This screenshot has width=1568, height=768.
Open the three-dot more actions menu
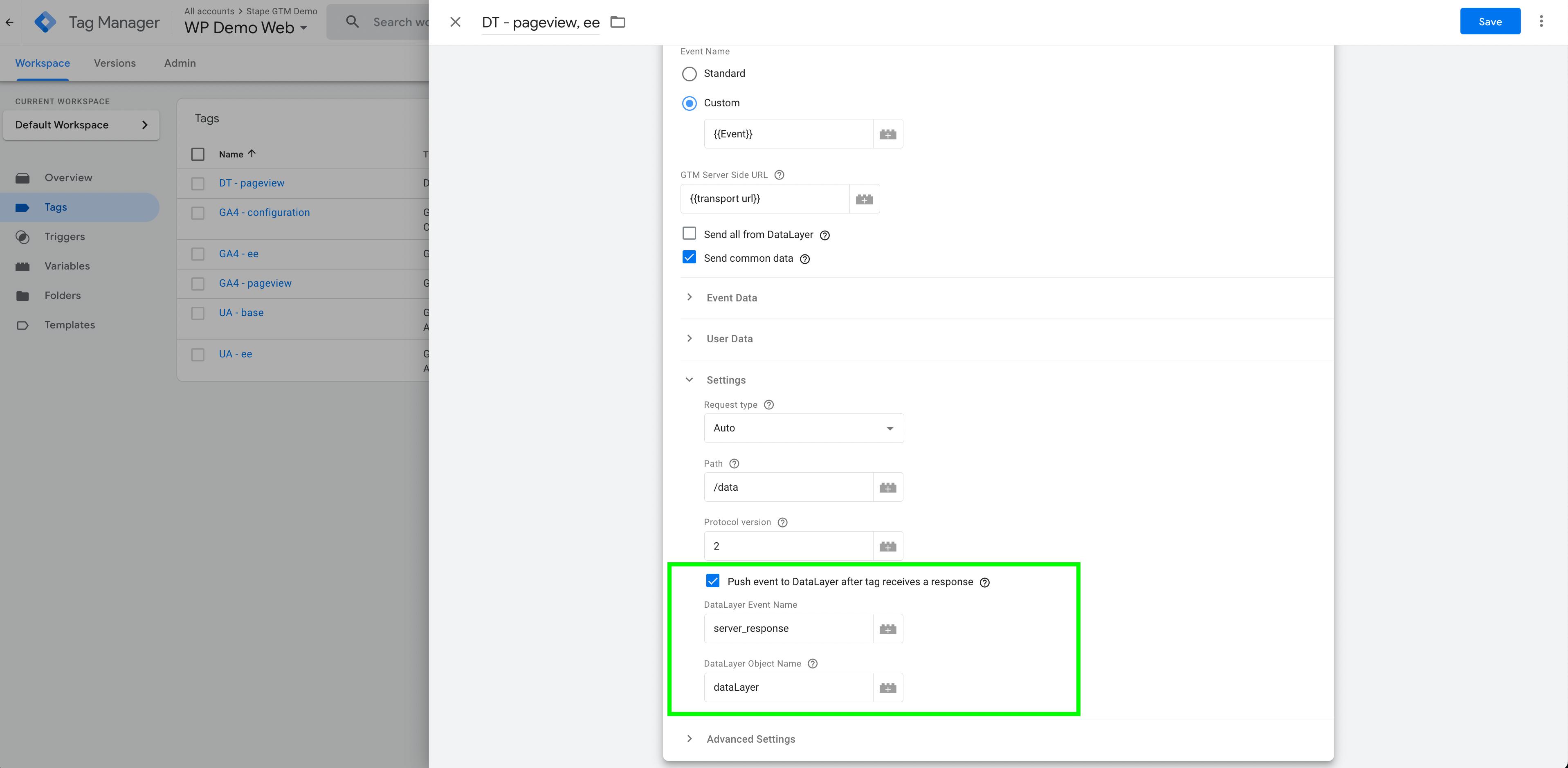click(x=1541, y=22)
